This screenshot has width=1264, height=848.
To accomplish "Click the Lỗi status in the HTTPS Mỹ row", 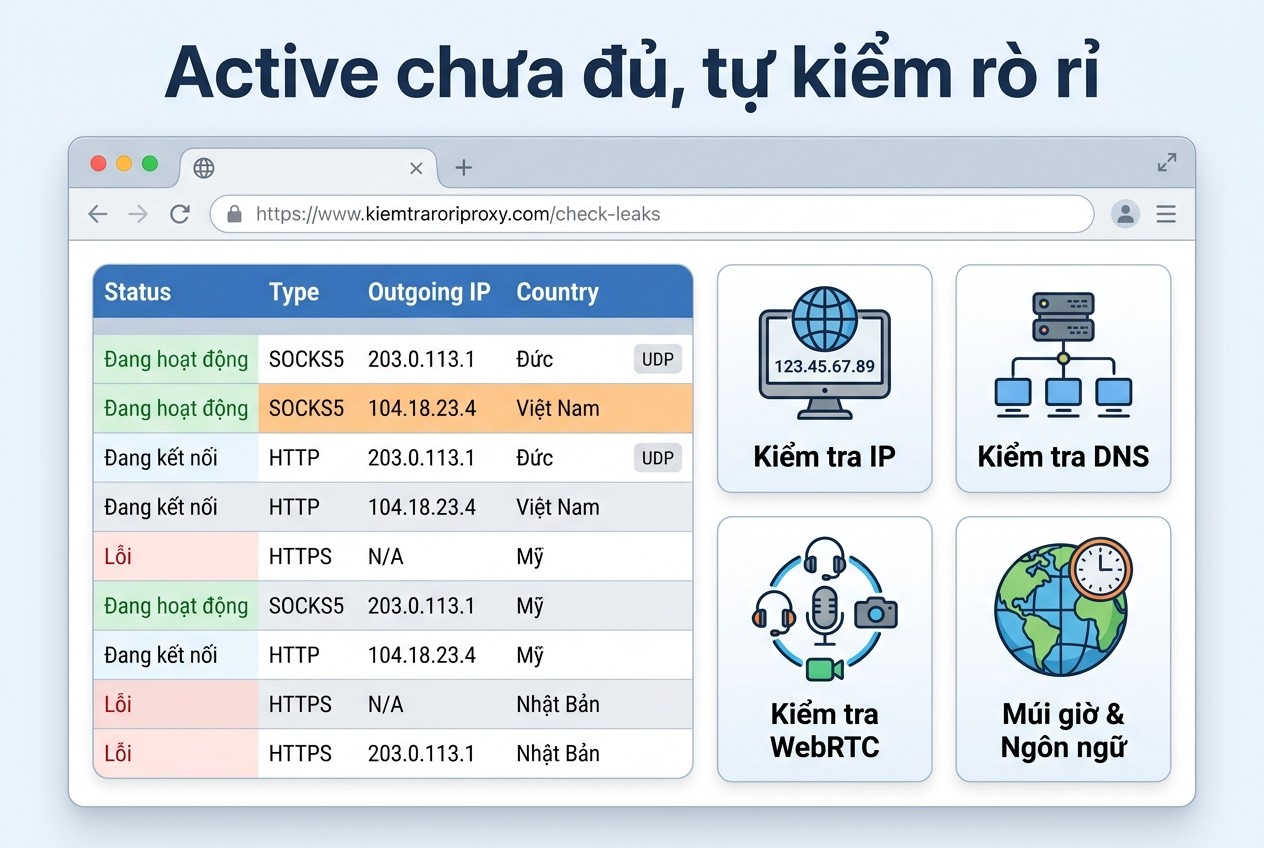I will click(x=118, y=556).
